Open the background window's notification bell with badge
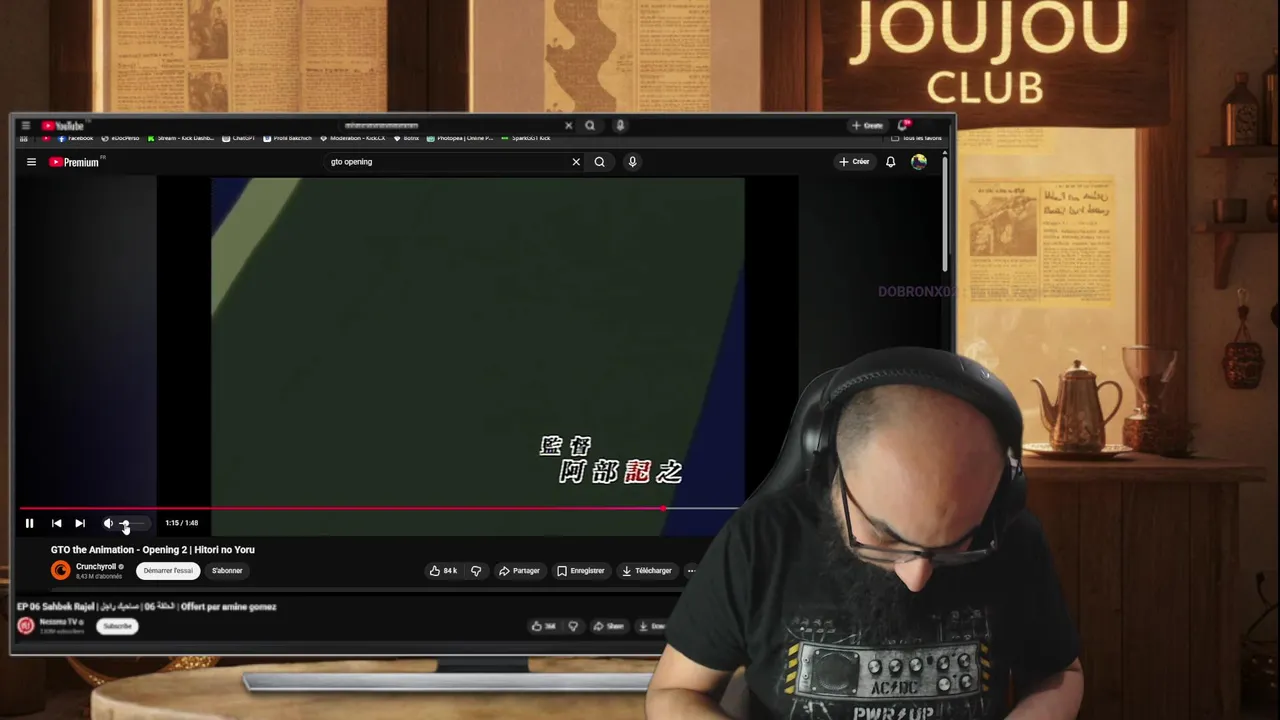The width and height of the screenshot is (1280, 720). (x=903, y=125)
